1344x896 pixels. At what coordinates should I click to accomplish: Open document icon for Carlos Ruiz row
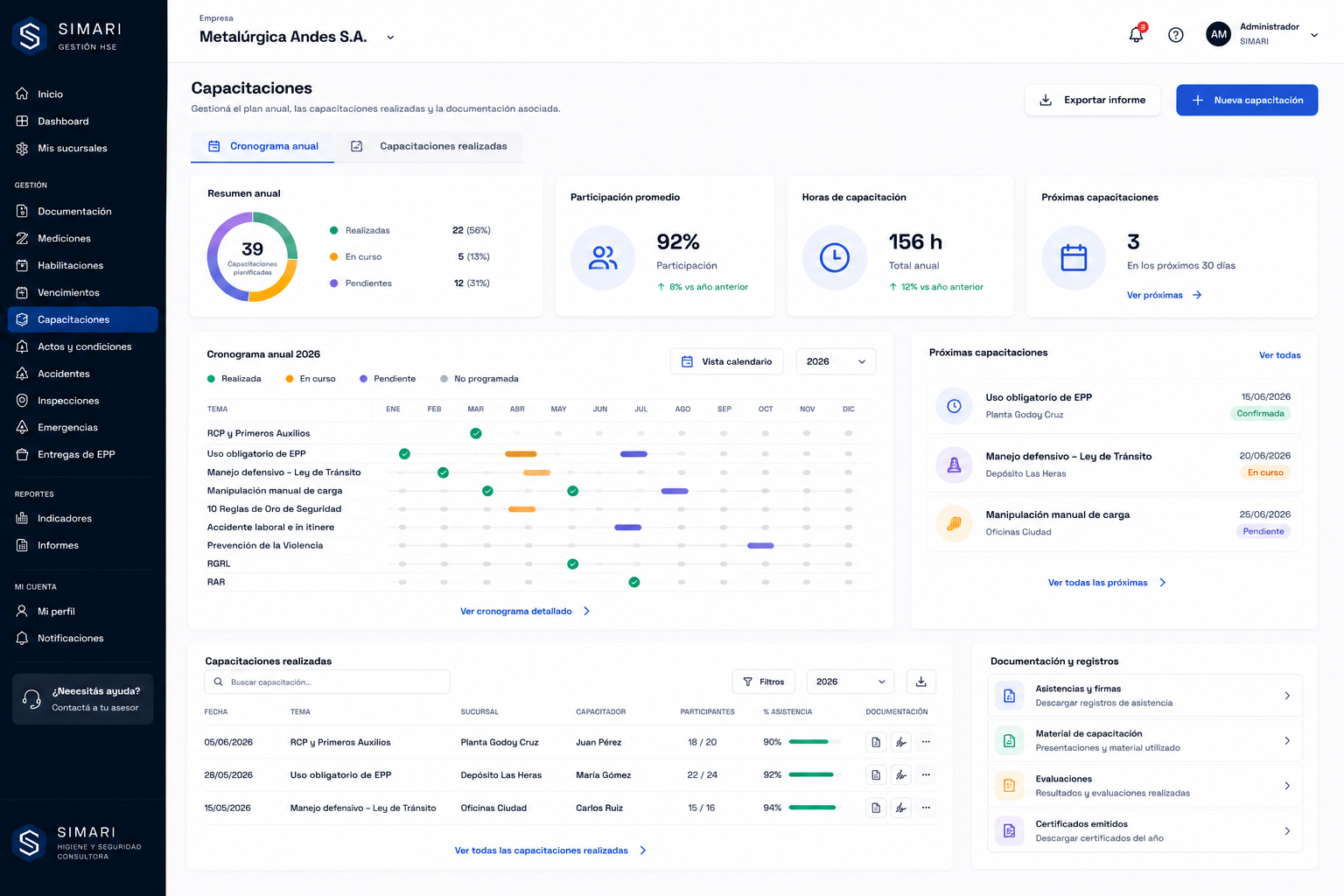(876, 808)
